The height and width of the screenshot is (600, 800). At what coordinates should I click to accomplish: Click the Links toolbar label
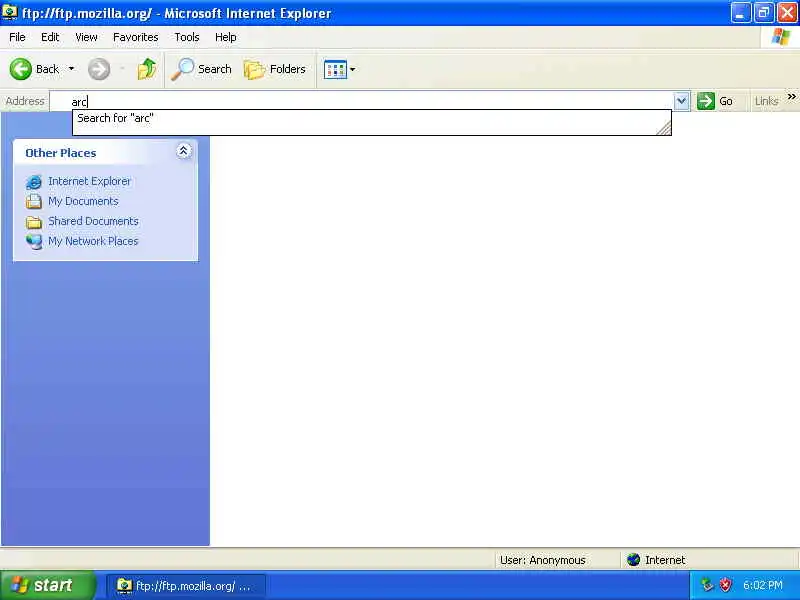coord(766,101)
